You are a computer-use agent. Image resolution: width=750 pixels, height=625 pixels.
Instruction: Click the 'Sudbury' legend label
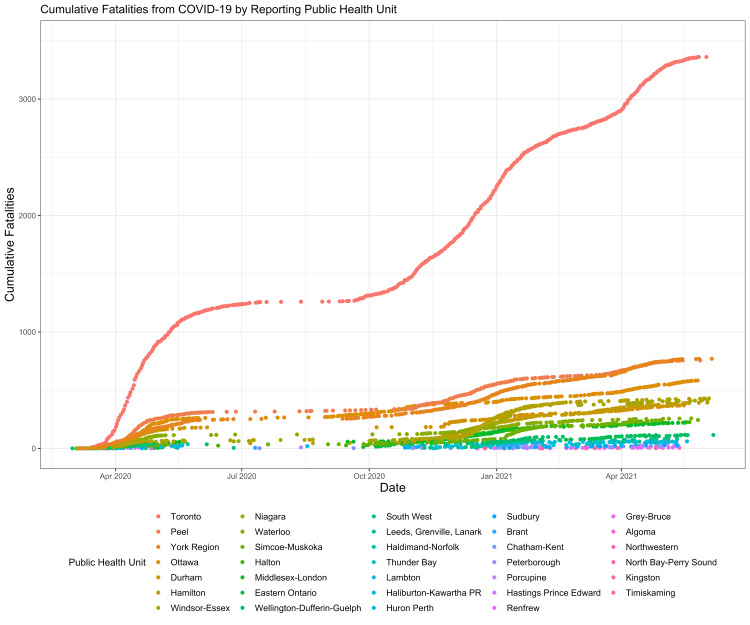point(523,516)
